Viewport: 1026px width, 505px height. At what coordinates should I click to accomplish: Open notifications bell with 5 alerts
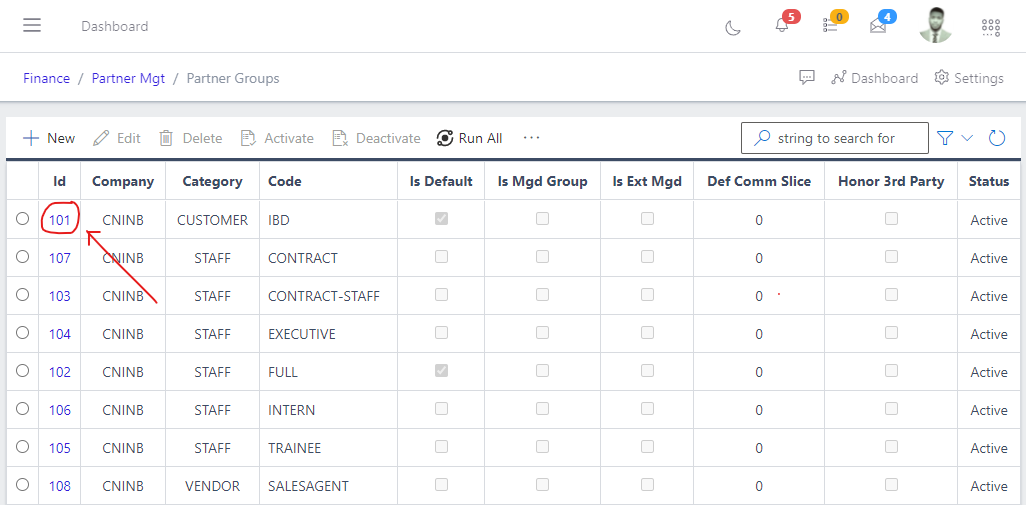782,26
